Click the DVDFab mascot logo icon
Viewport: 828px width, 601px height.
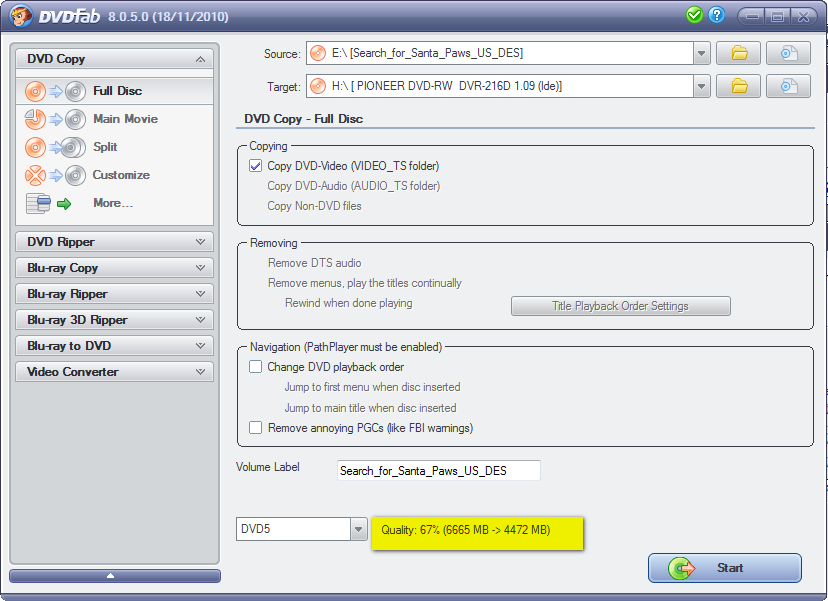pyautogui.click(x=20, y=16)
